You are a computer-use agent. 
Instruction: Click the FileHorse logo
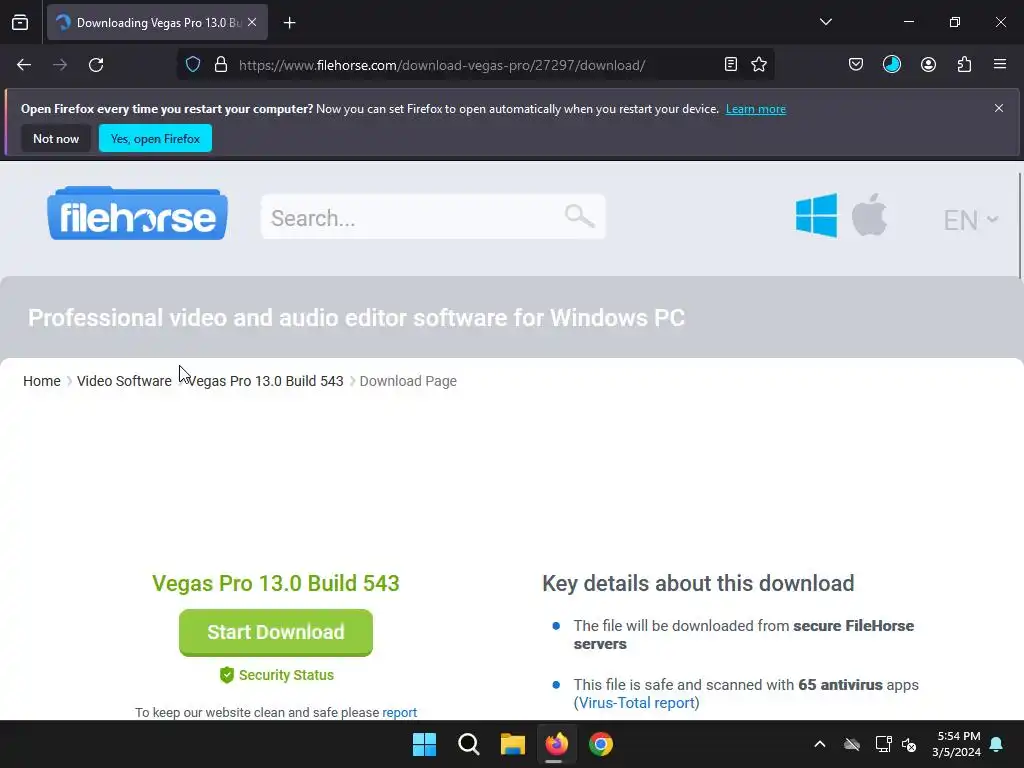click(137, 214)
